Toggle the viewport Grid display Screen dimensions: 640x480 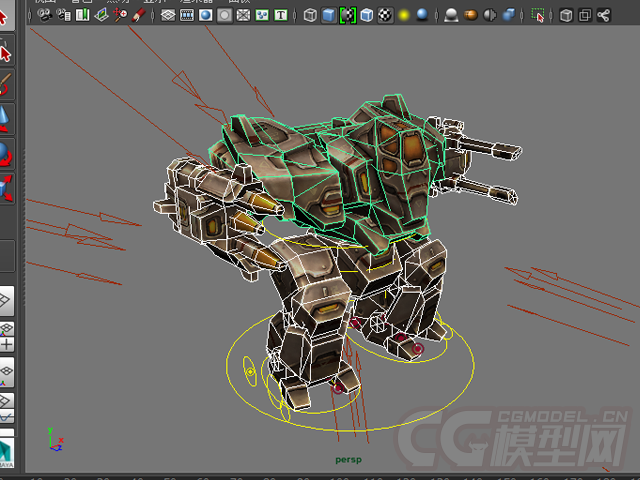(x=168, y=16)
